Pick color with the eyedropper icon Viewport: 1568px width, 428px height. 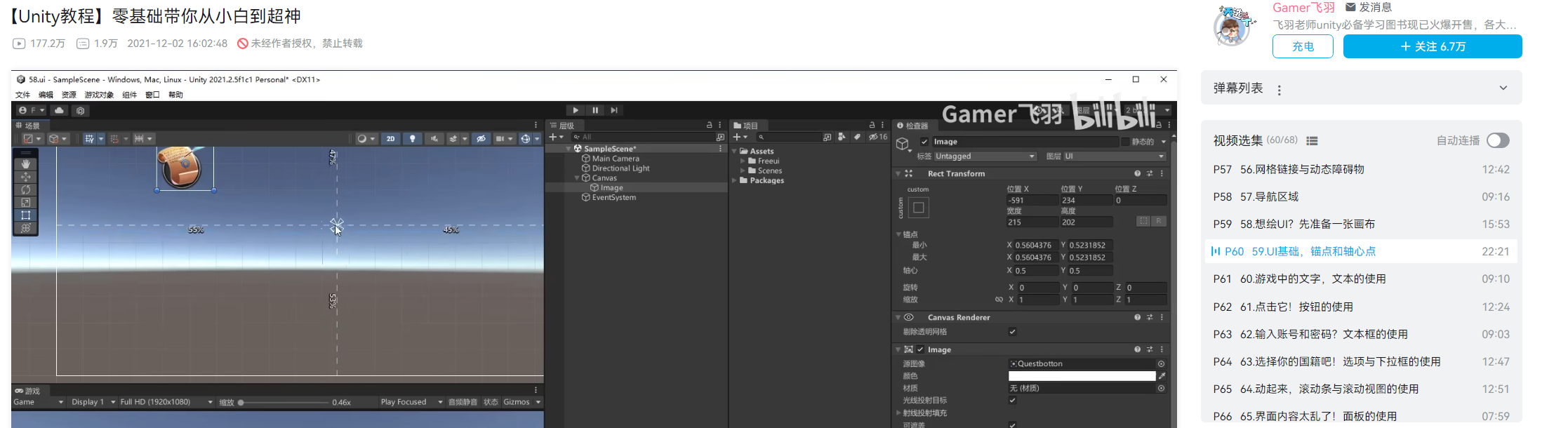click(1162, 376)
